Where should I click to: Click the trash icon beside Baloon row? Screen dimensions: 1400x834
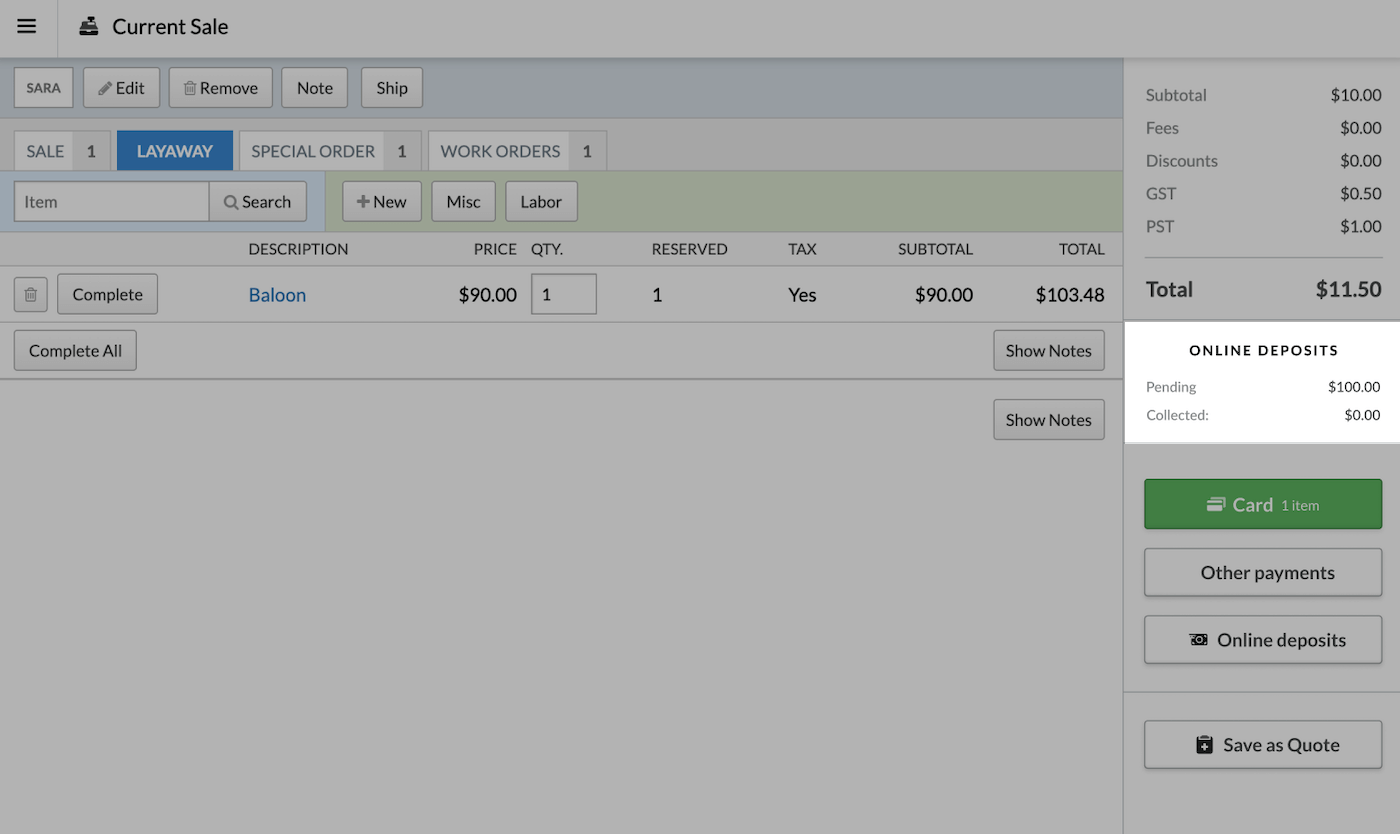coord(31,295)
